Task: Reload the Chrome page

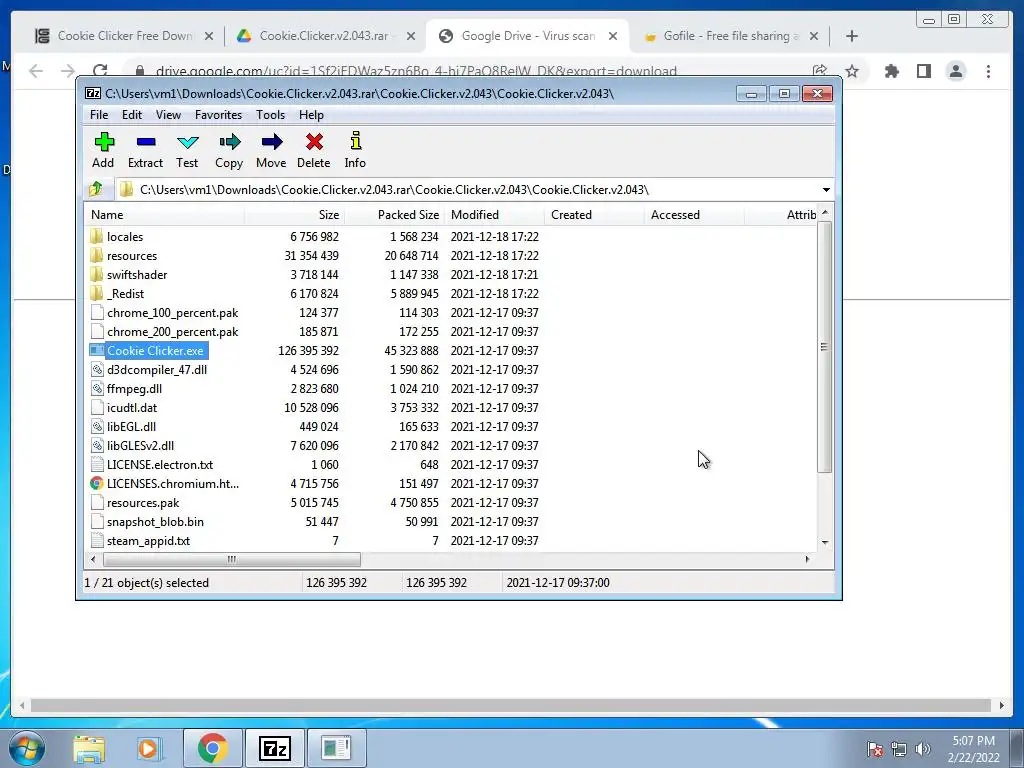Action: [100, 71]
